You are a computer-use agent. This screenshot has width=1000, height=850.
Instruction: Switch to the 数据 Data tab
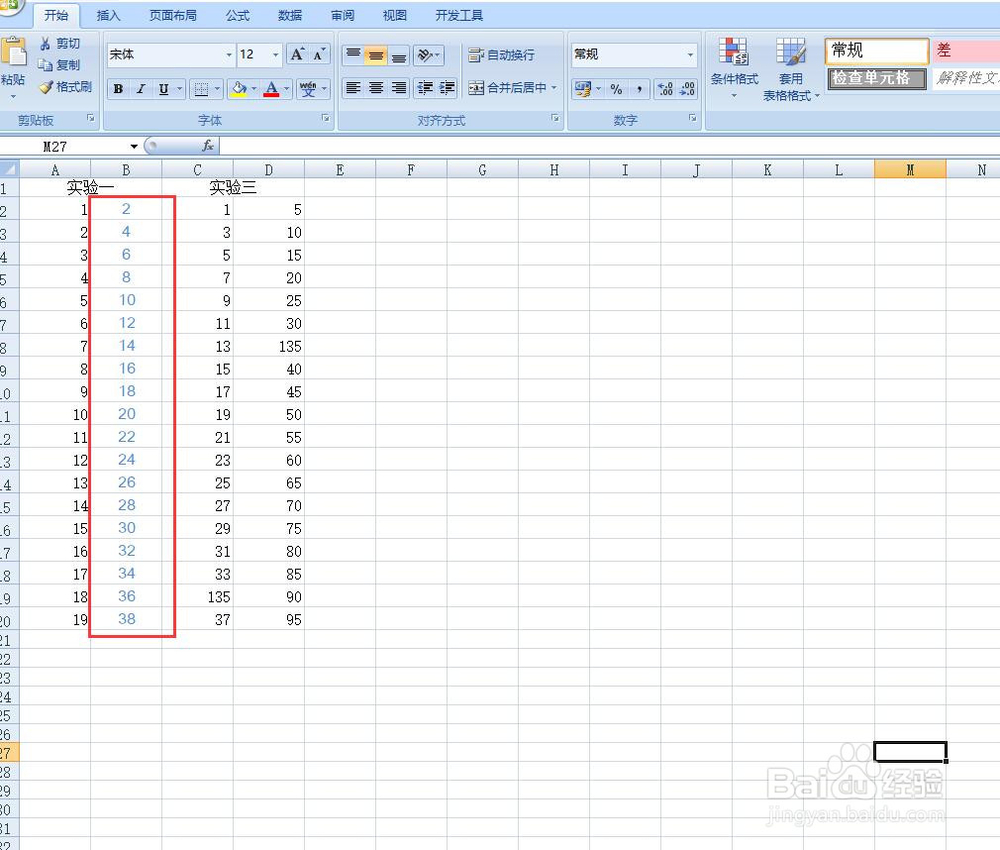(x=290, y=15)
